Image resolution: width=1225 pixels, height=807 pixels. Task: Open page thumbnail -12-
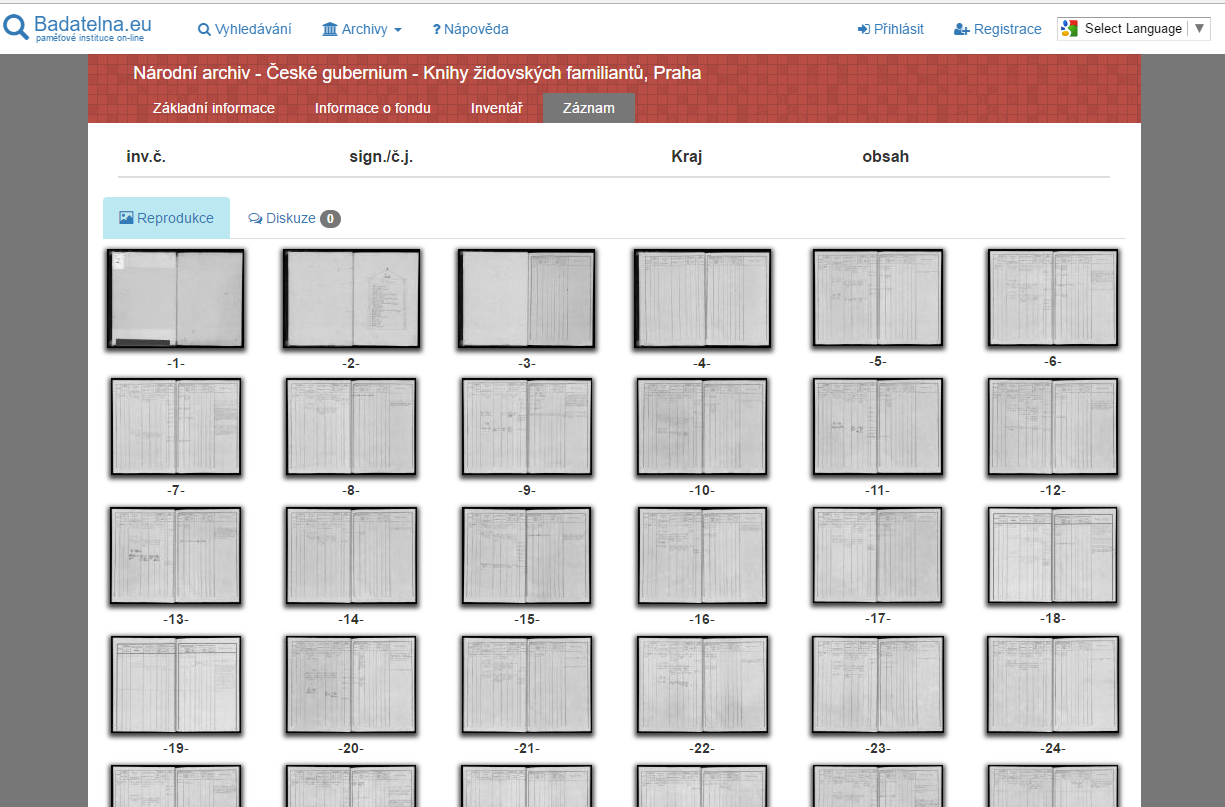coord(1053,427)
